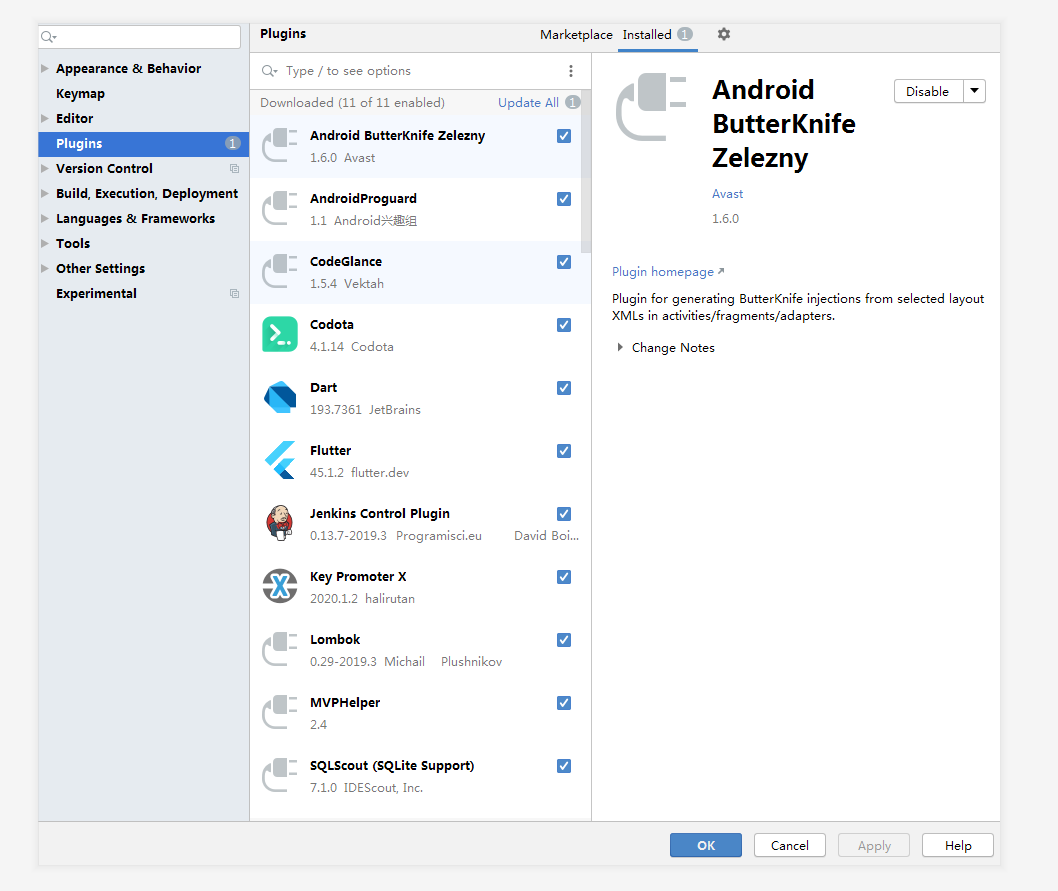This screenshot has height=891, width=1058.
Task: Click the Update All count badge
Action: pos(572,102)
